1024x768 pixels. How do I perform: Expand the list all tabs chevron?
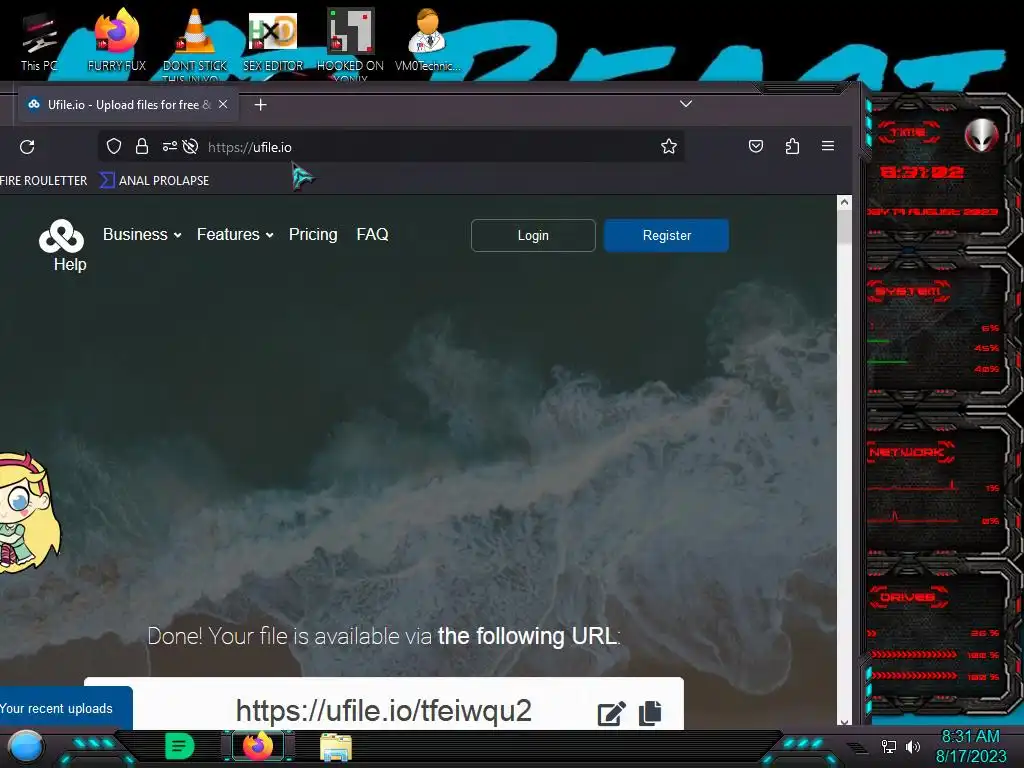click(x=686, y=104)
